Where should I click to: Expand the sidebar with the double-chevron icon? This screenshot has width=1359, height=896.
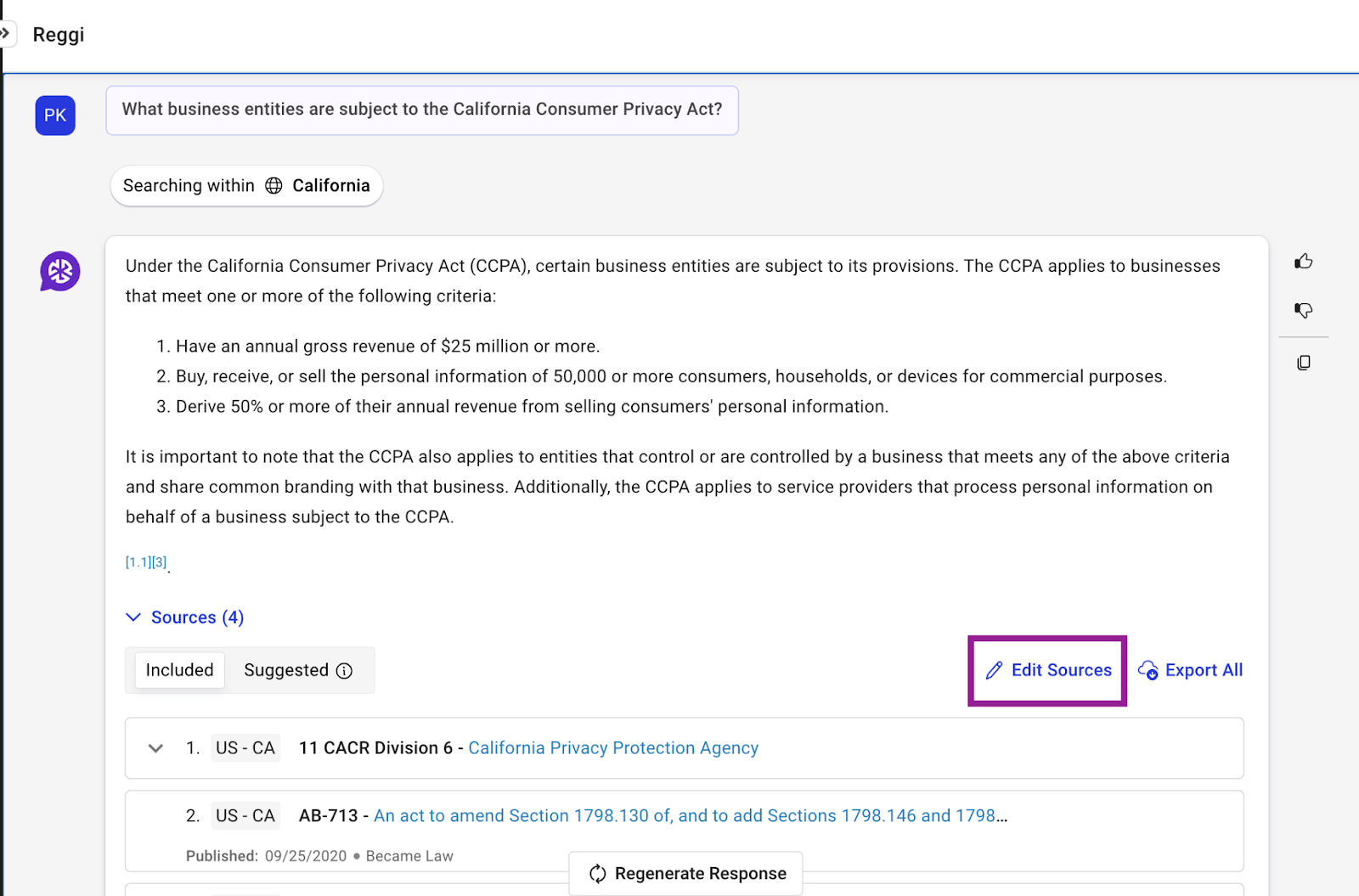(6, 34)
